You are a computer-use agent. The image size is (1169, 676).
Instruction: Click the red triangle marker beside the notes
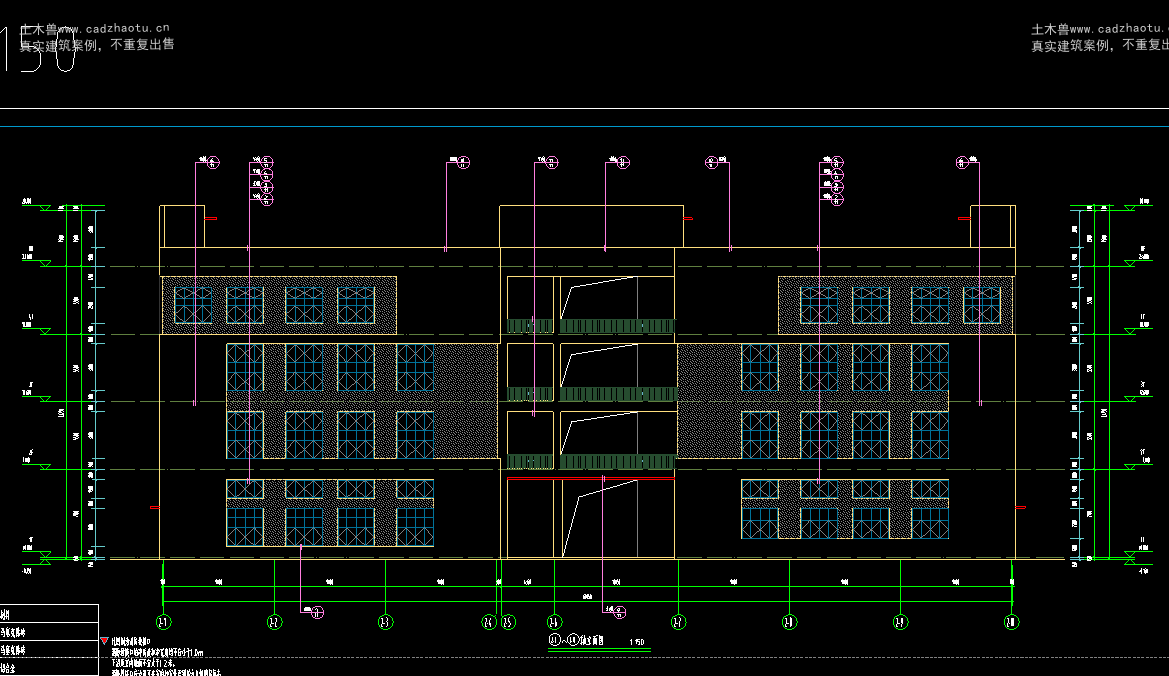(104, 641)
